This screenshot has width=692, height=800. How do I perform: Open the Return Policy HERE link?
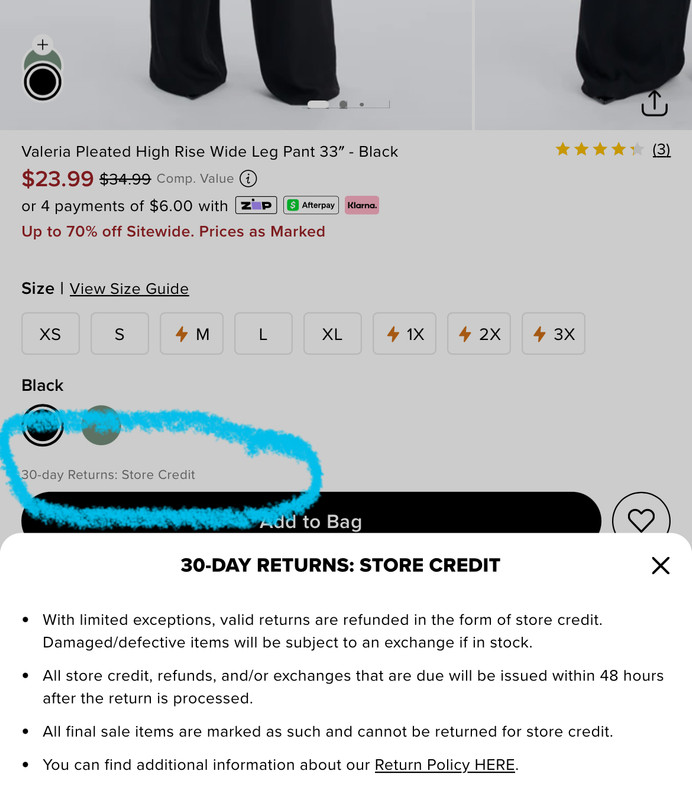[444, 765]
